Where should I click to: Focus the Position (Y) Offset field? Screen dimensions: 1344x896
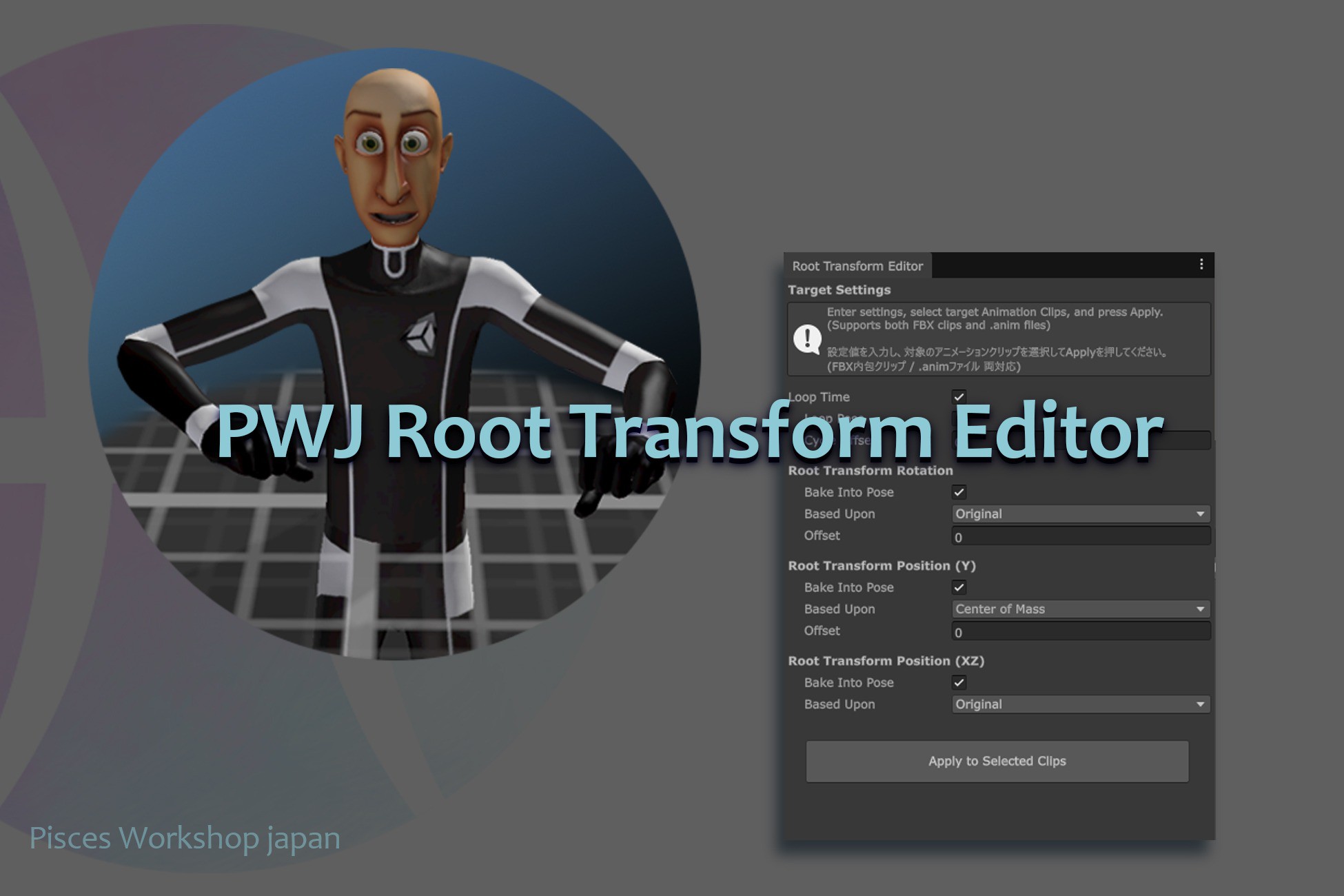[x=1080, y=632]
